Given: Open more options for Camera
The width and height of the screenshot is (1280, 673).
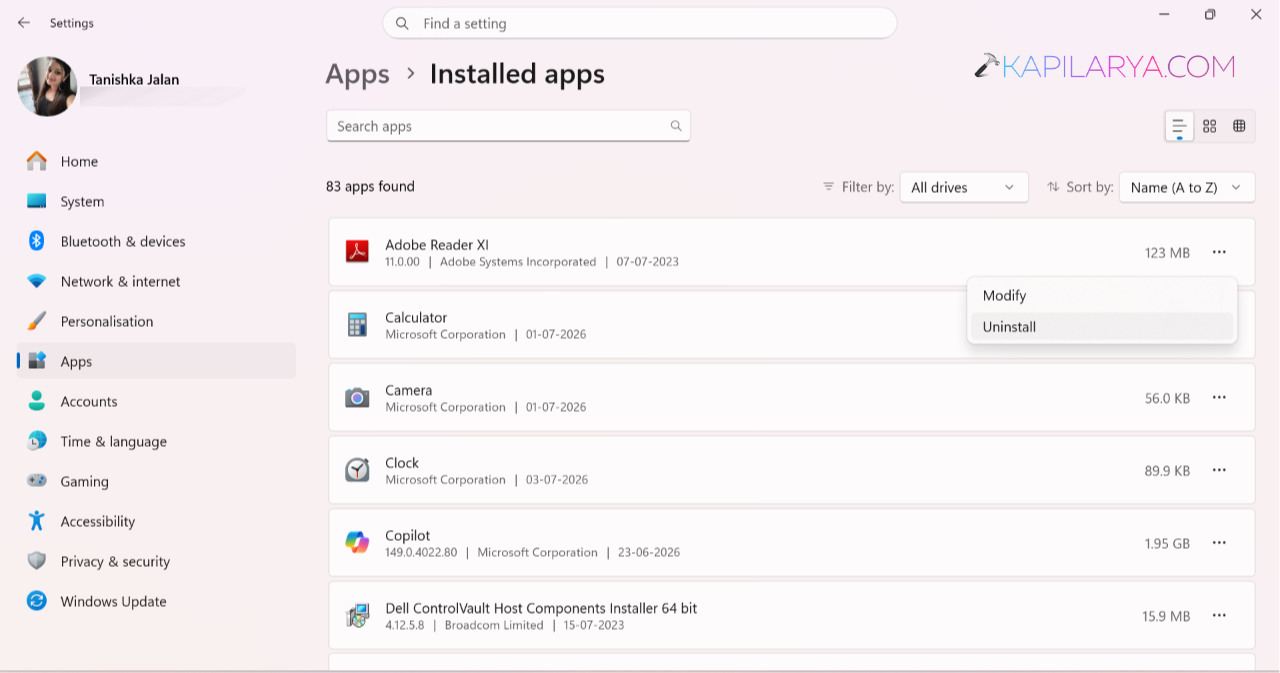Looking at the screenshot, I should pos(1219,398).
